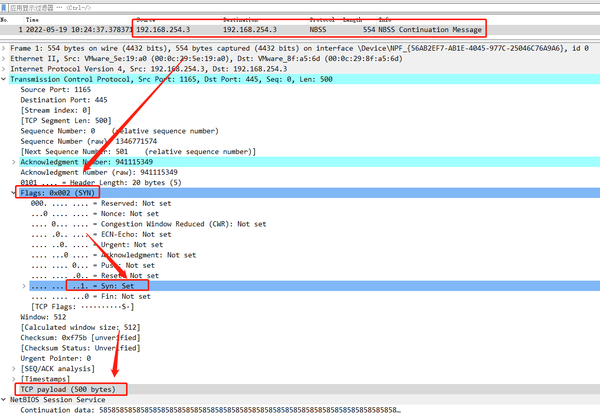Click the No. column header
Image resolution: width=600 pixels, height=414 pixels.
4,20
